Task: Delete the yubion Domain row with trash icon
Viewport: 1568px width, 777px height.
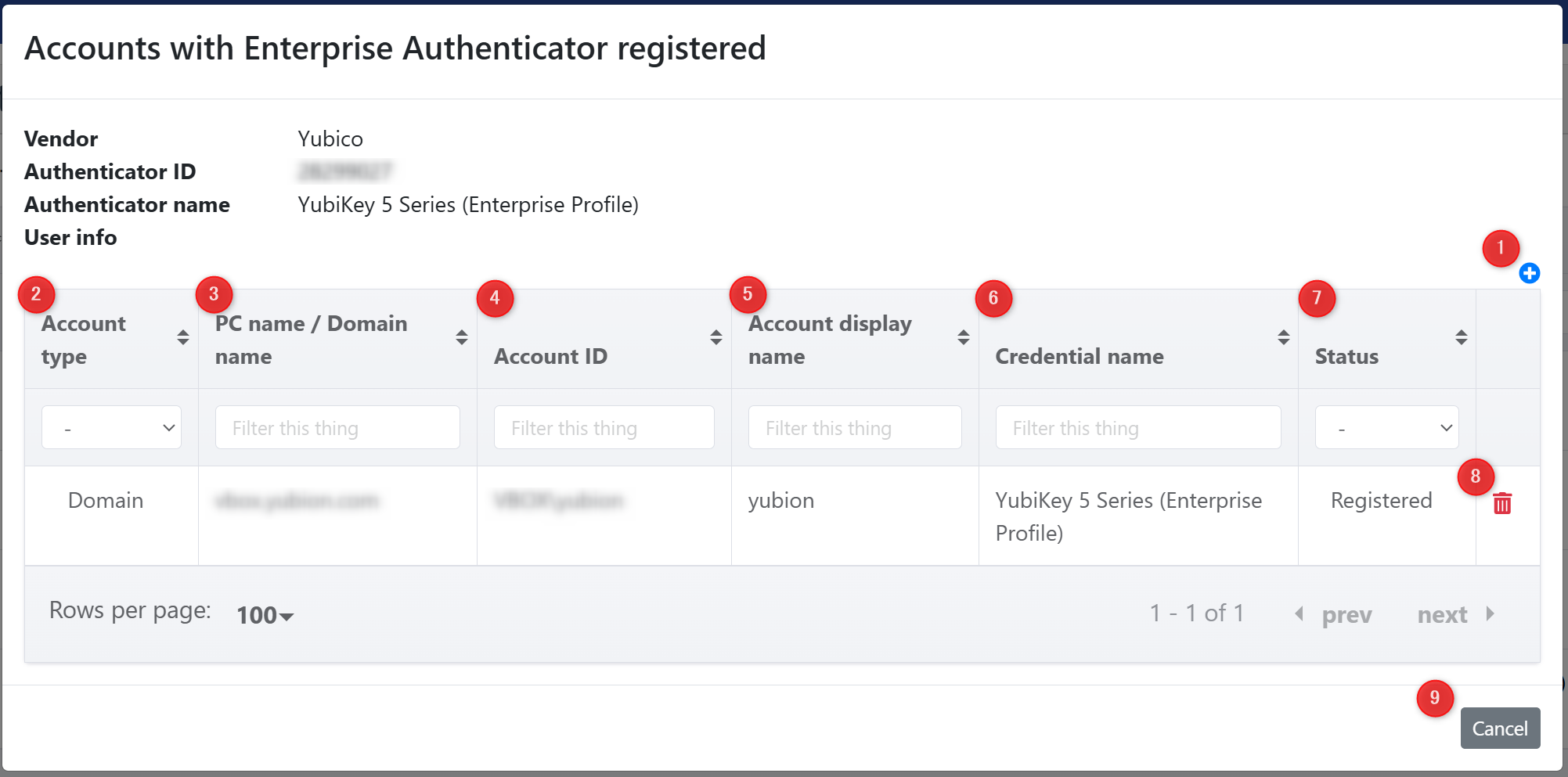Action: pos(1501,503)
